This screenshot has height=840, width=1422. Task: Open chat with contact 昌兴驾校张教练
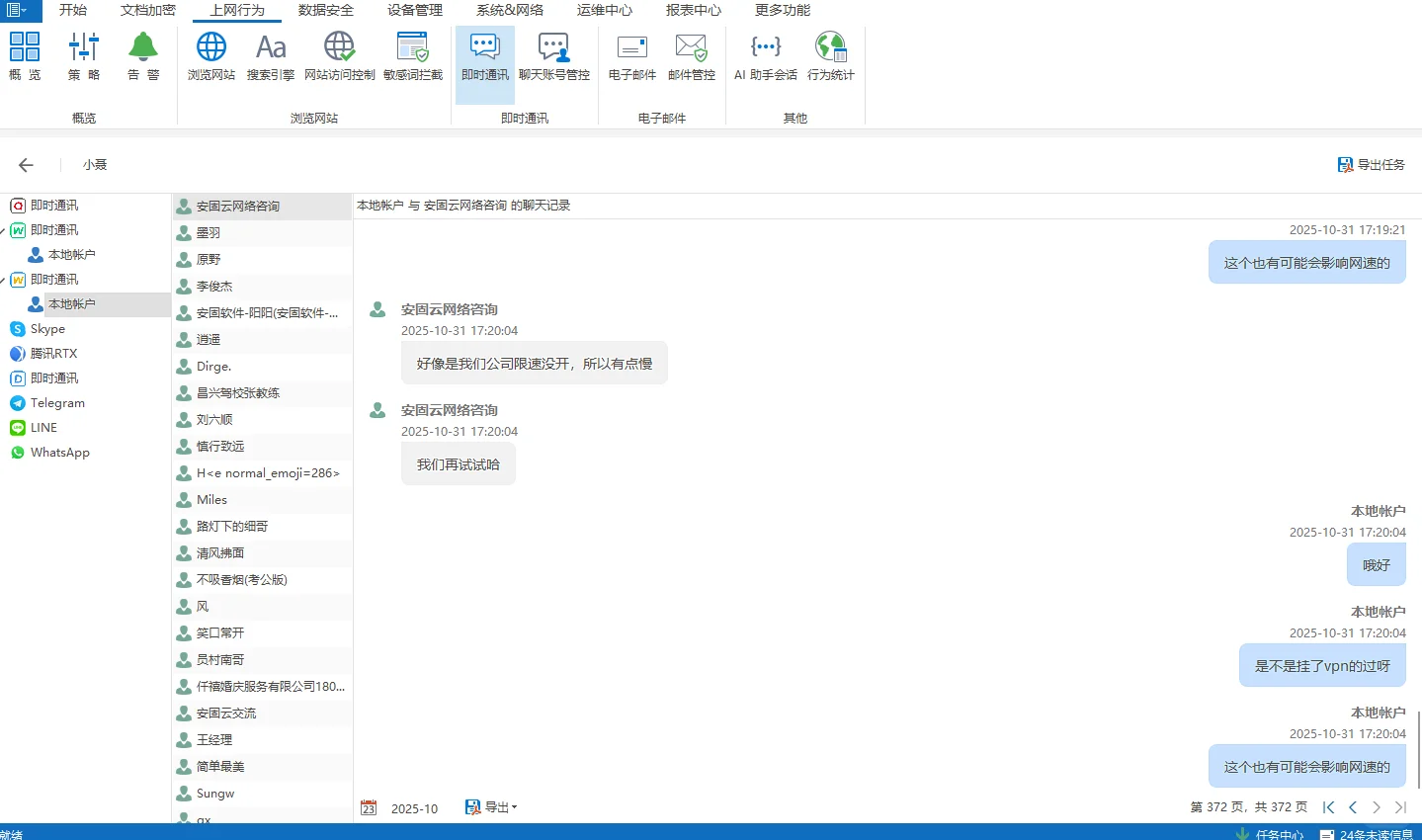click(263, 392)
